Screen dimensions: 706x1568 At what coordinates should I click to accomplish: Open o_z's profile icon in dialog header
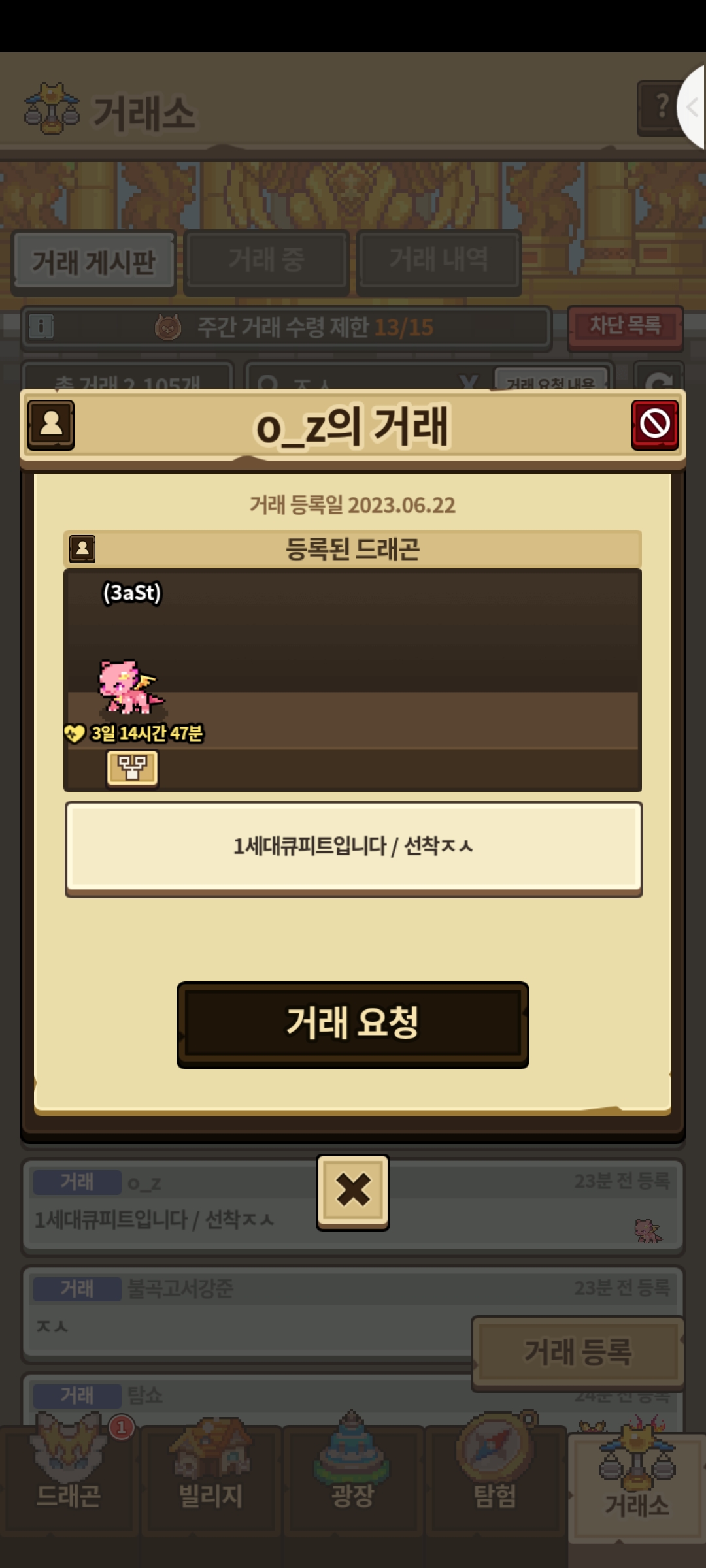coord(51,425)
